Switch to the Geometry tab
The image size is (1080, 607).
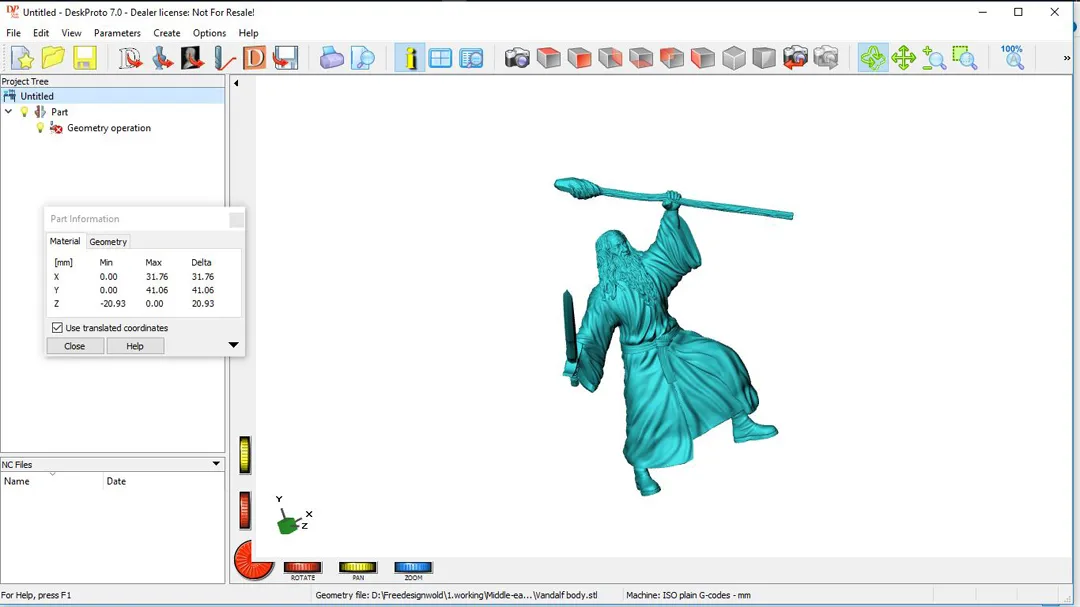(108, 242)
